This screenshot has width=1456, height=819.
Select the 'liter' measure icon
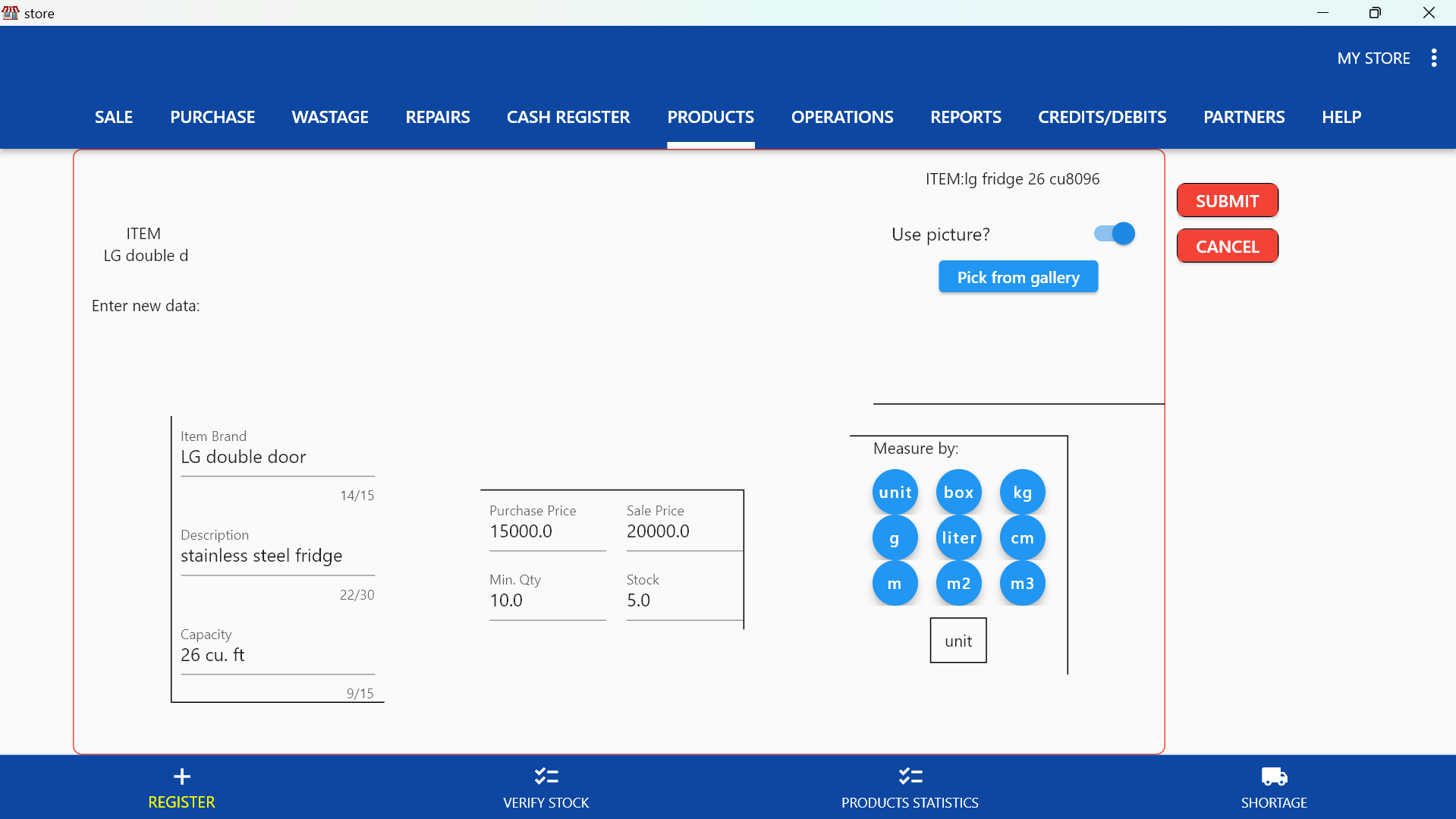point(958,537)
